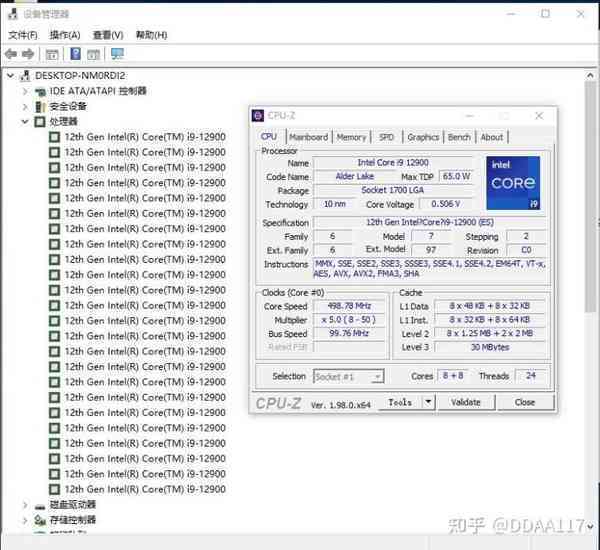Image resolution: width=600 pixels, height=550 pixels.
Task: Switch to the About tab
Action: pos(492,137)
